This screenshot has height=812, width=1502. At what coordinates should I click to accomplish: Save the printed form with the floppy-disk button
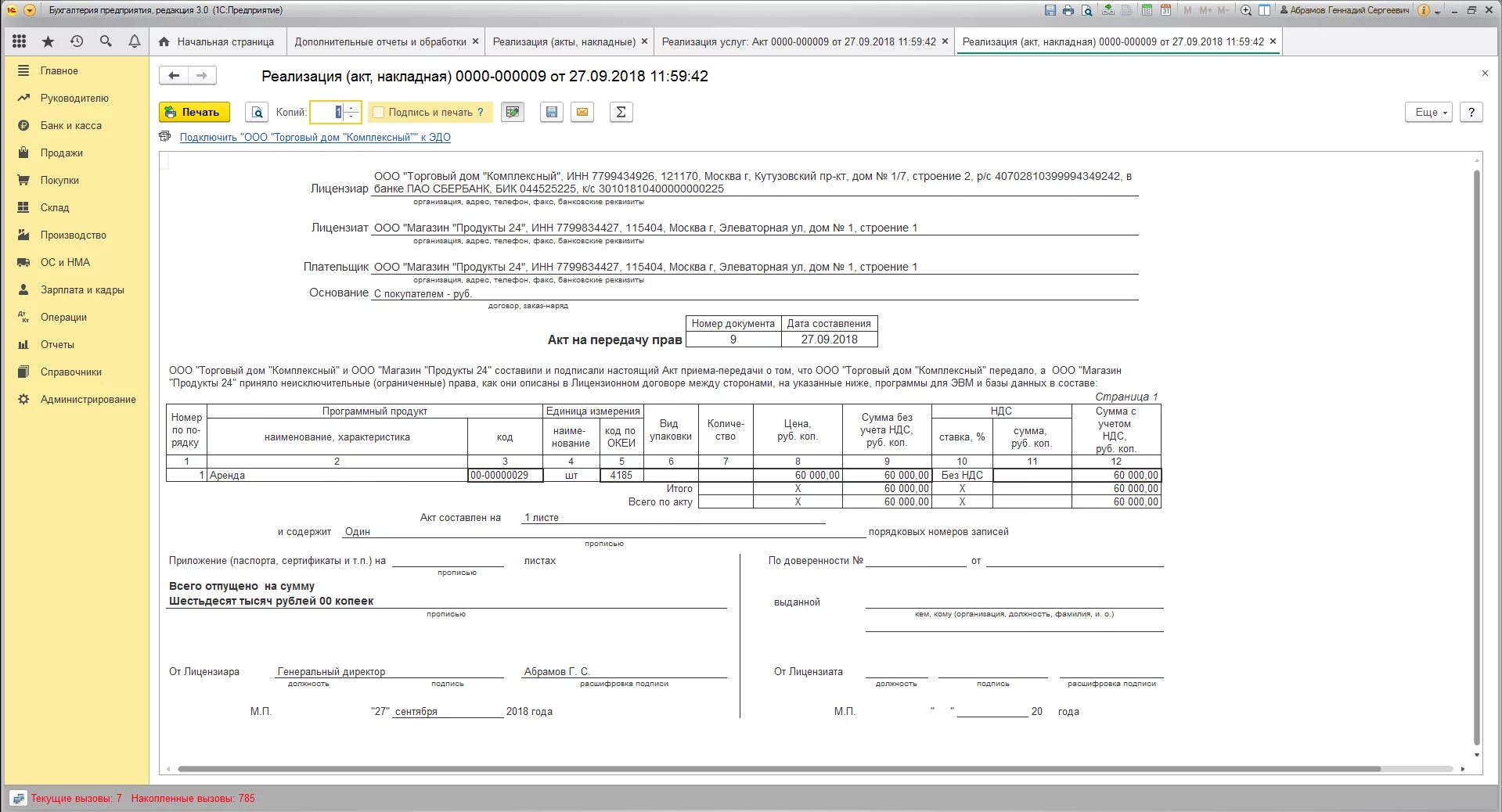[x=552, y=112]
